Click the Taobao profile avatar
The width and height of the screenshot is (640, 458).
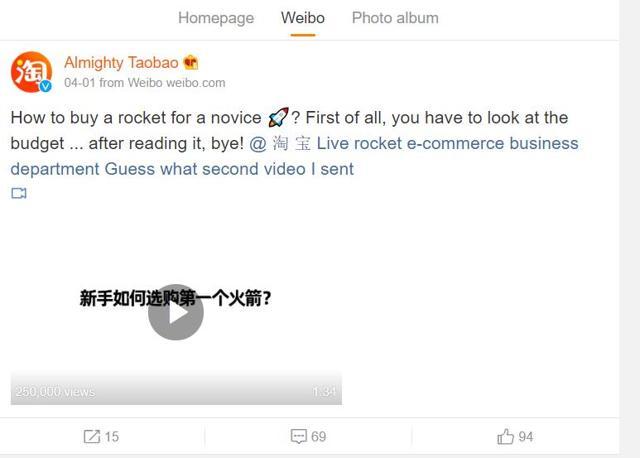[x=31, y=72]
